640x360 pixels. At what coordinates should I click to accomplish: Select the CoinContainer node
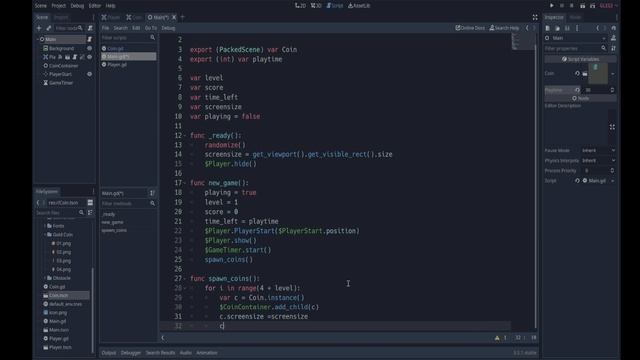63,66
